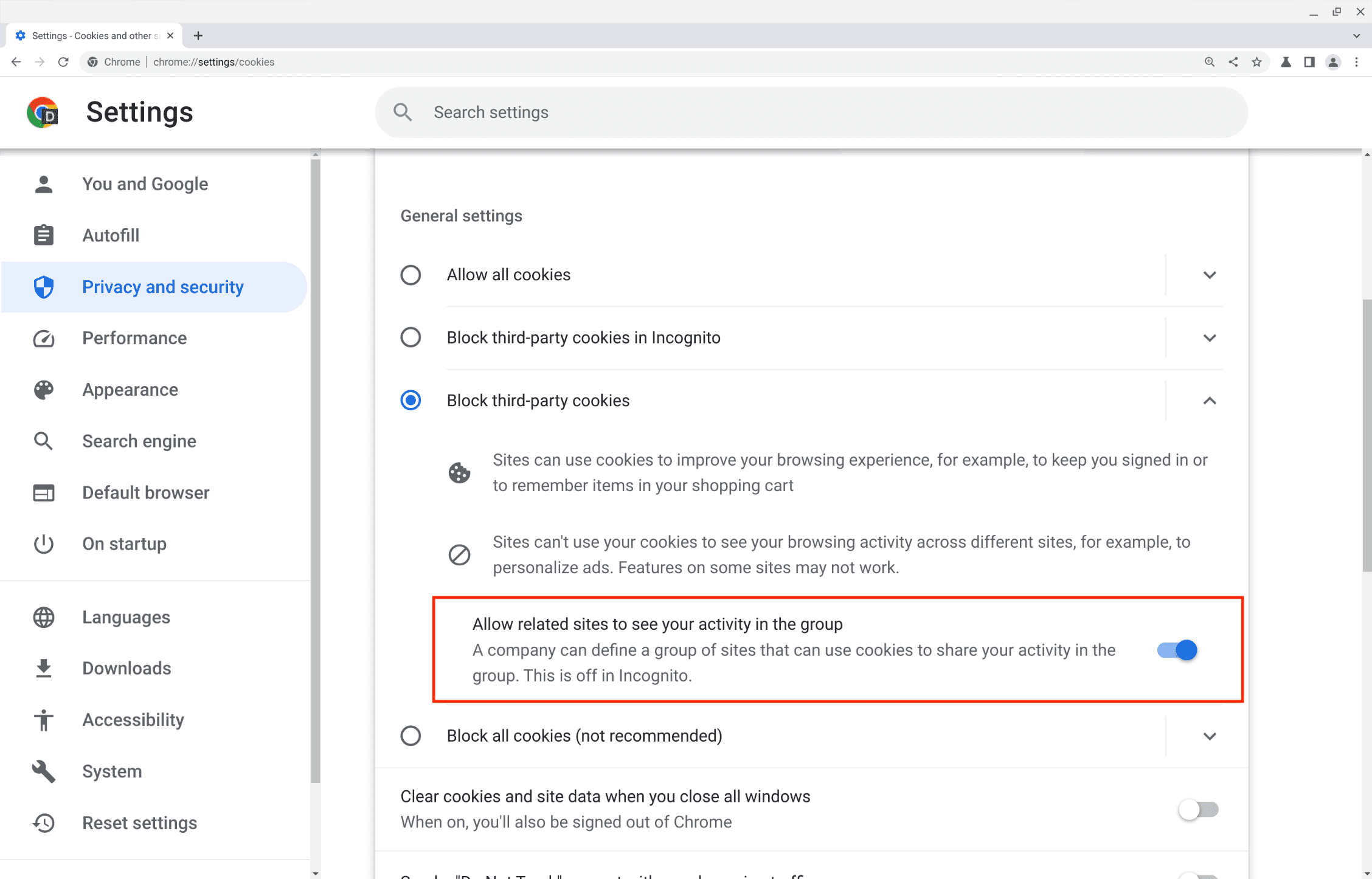This screenshot has height=879, width=1372.
Task: Click the side panel icon
Action: coord(1309,62)
